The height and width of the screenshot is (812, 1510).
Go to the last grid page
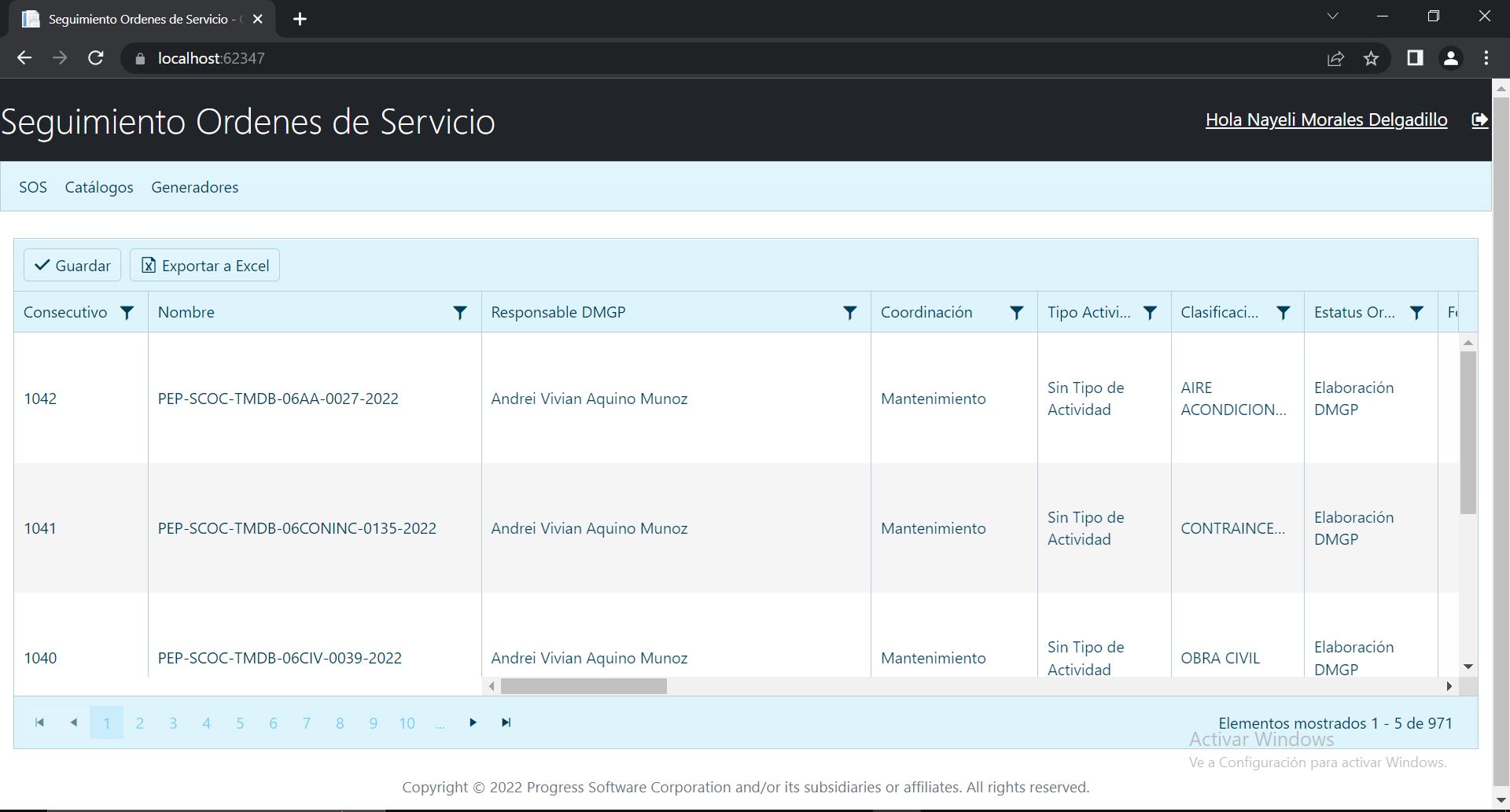pos(506,722)
